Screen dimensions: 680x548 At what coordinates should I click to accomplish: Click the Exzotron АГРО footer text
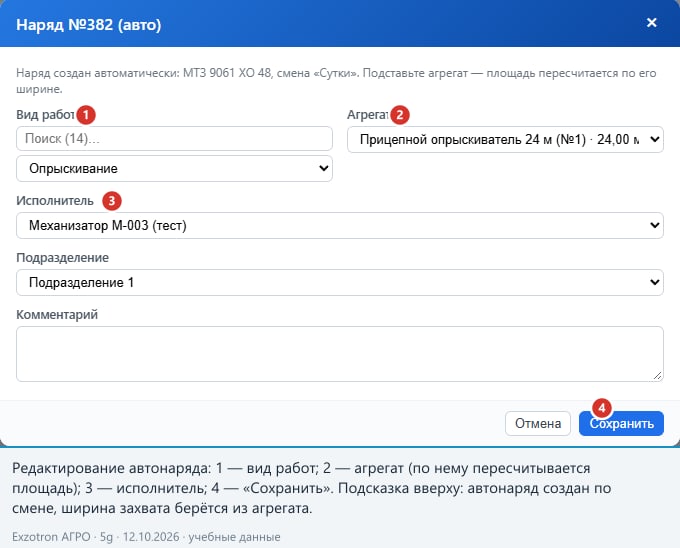146,537
